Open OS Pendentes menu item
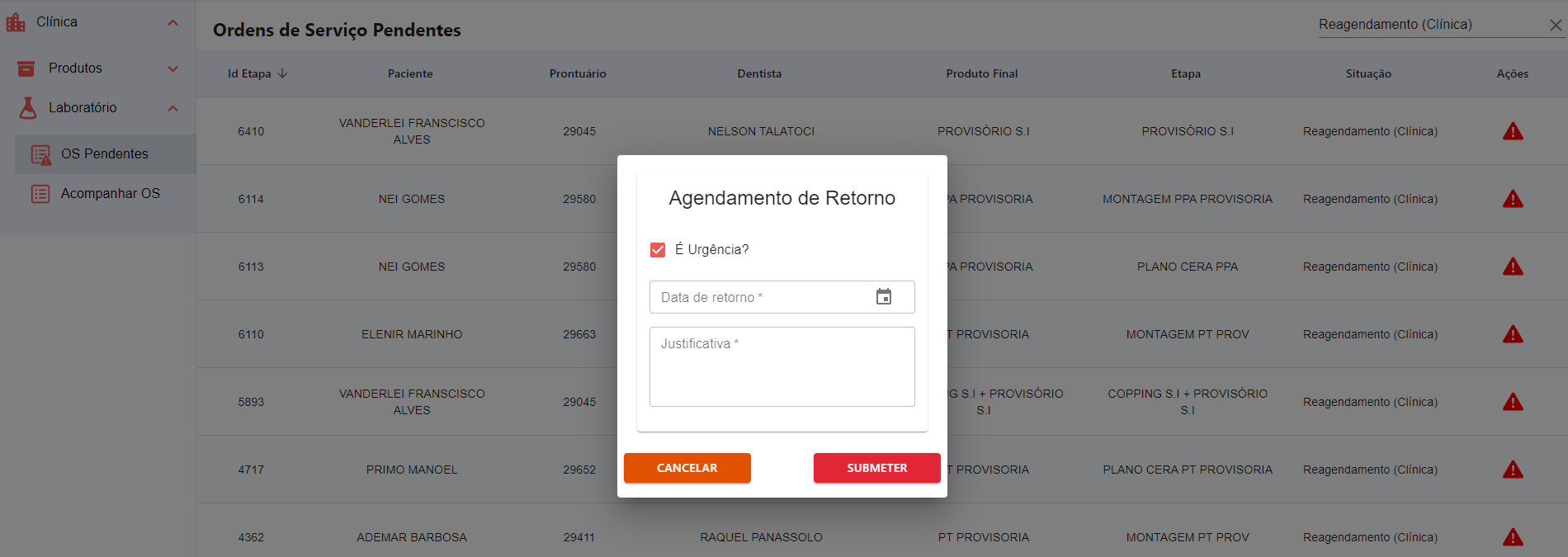 [x=104, y=154]
